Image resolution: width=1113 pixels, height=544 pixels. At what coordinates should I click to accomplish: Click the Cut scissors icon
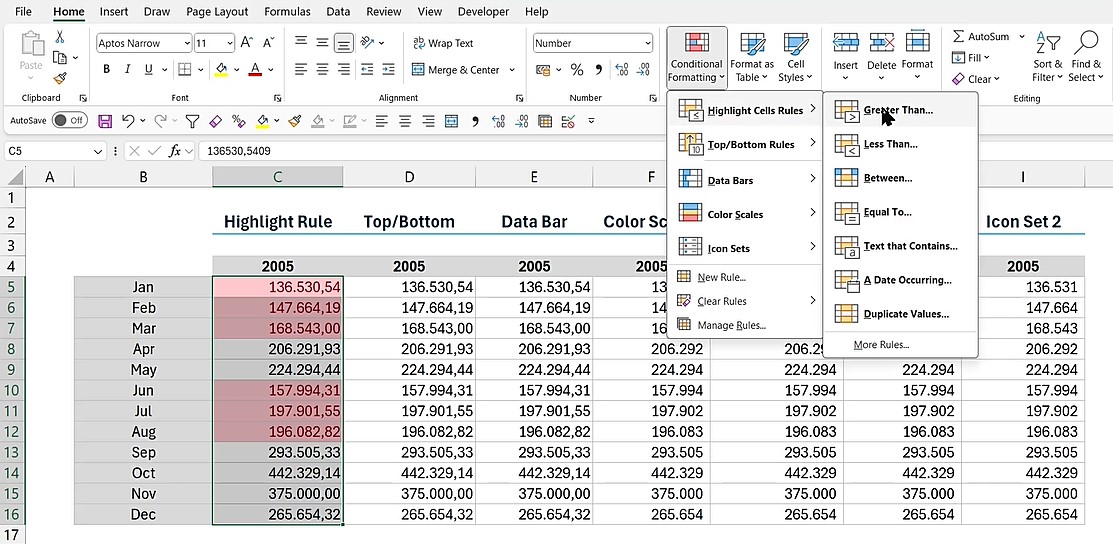[x=60, y=37]
